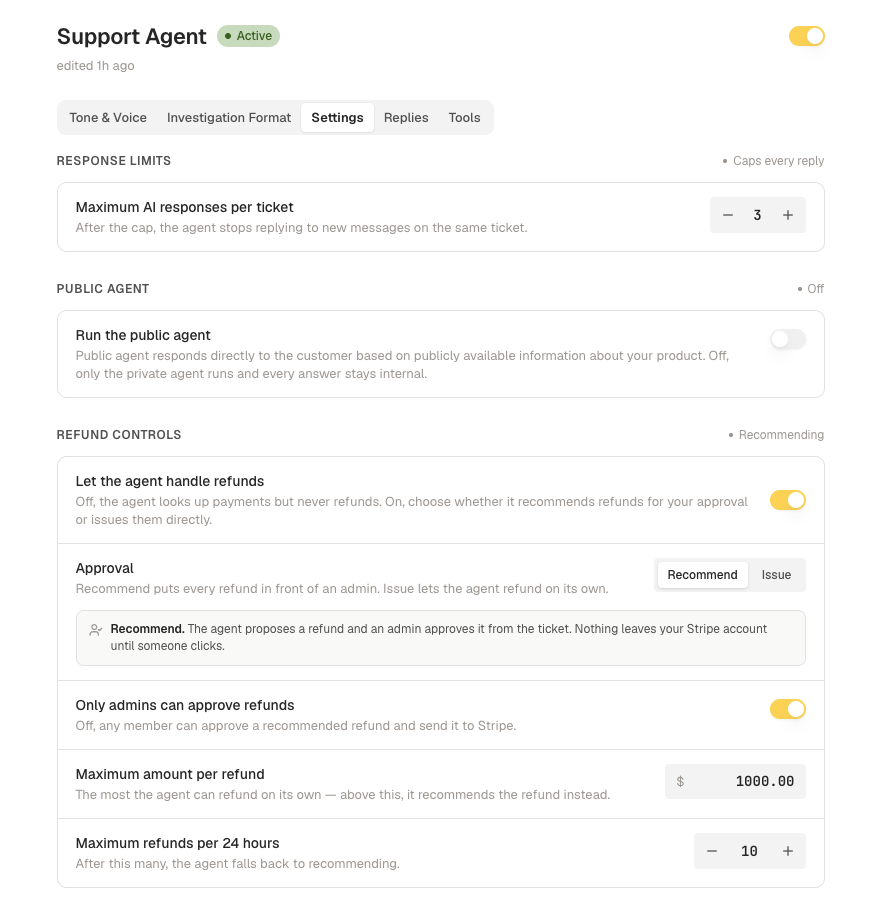This screenshot has height=911, width=875.
Task: Click the 'Off' status next to Public Agent
Action: coord(815,289)
